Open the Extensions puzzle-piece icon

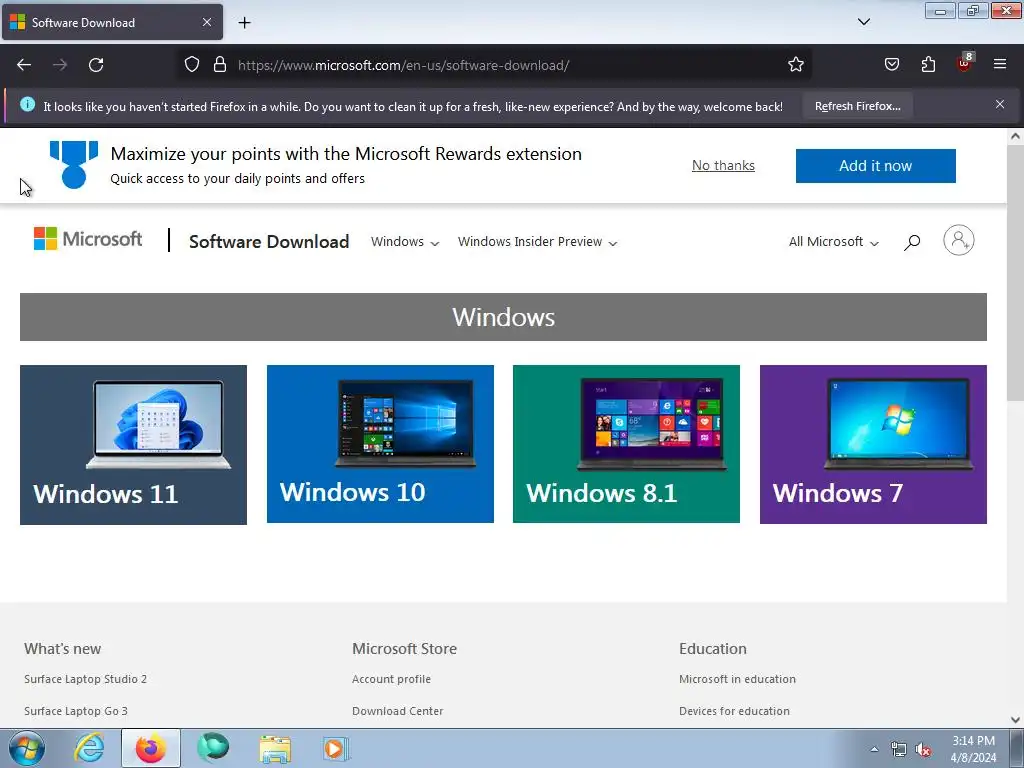[x=928, y=64]
